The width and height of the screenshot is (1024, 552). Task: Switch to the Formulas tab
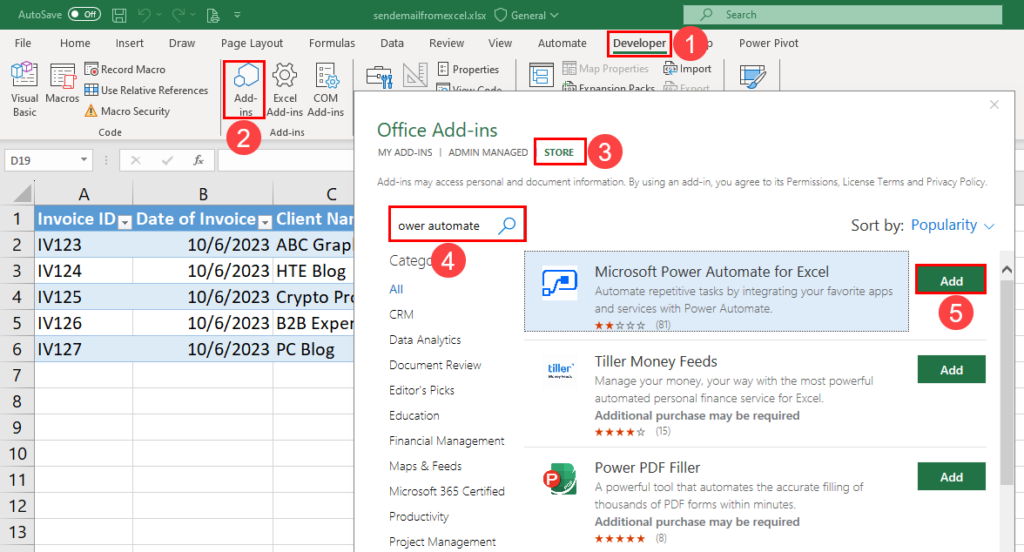[332, 43]
